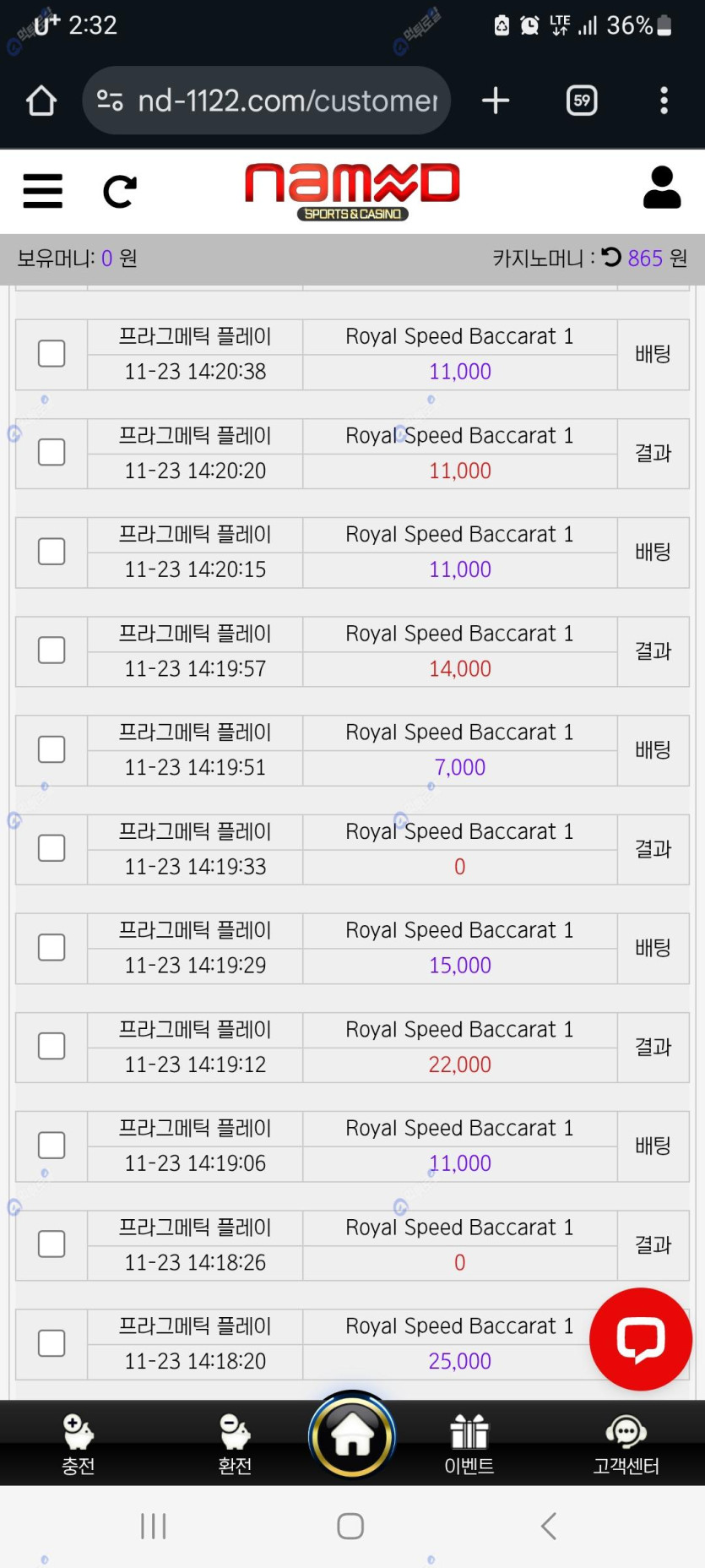The height and width of the screenshot is (1568, 705).
Task: Open the 환전 withdrawal tab
Action: pos(235,1444)
